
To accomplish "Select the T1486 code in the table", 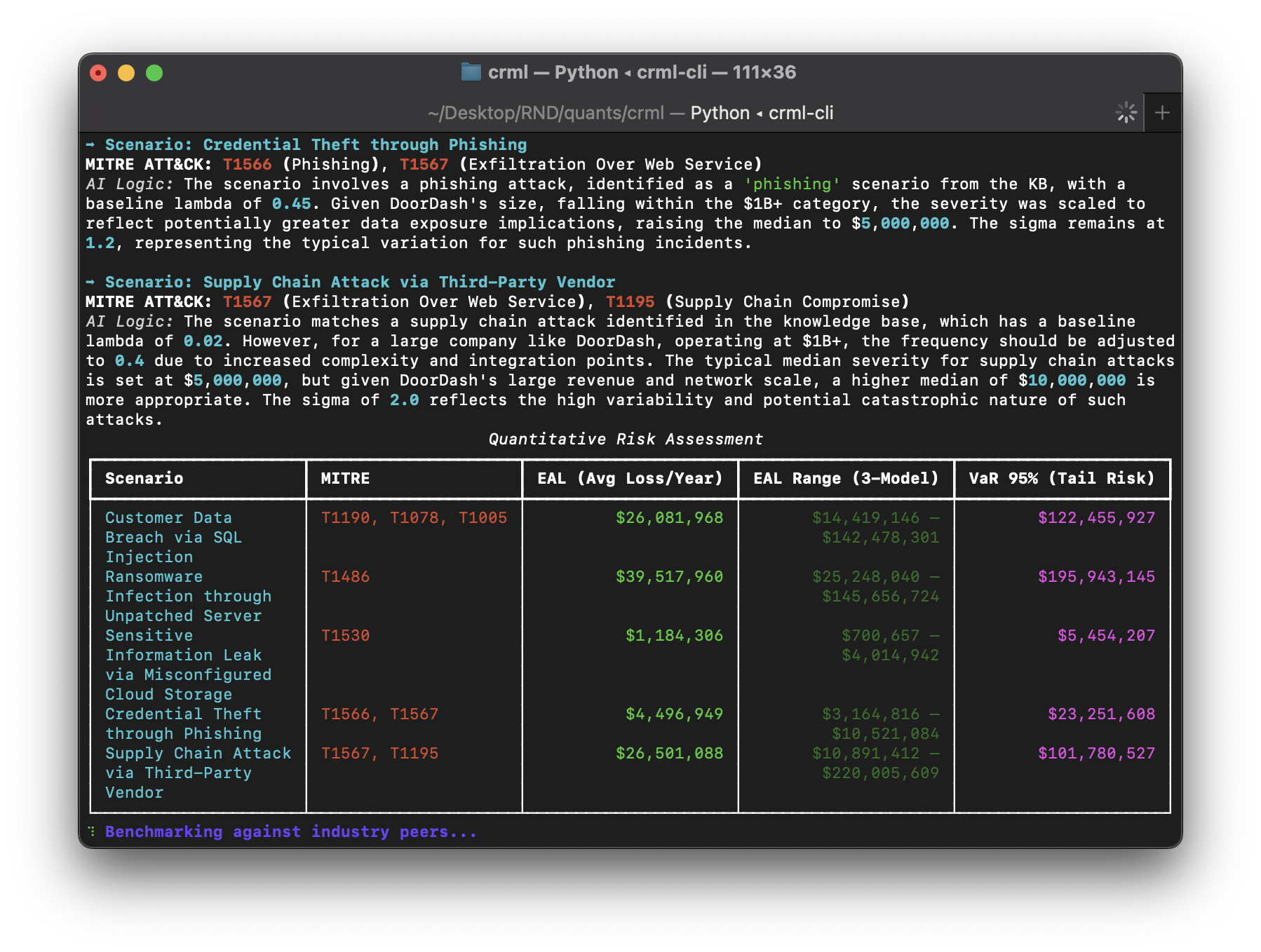I will [x=345, y=576].
